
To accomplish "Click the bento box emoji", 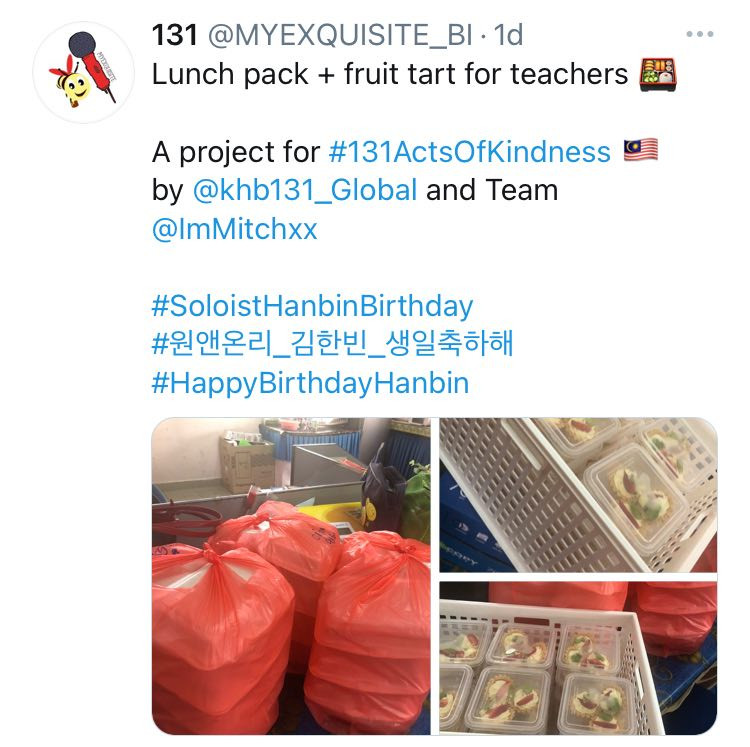I will 658,74.
